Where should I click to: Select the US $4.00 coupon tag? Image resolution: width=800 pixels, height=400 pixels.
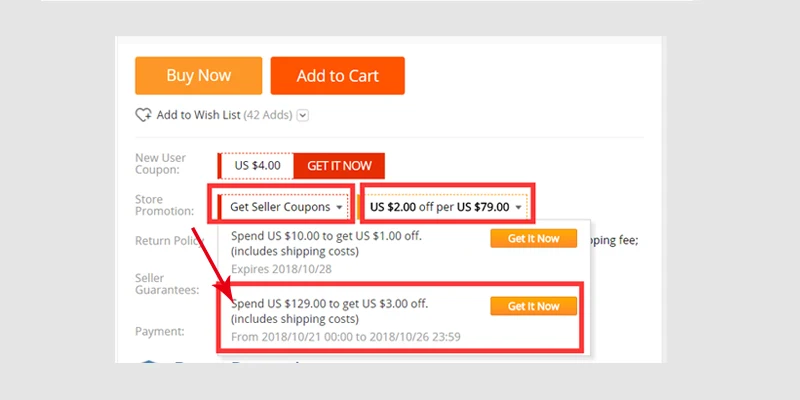(256, 166)
